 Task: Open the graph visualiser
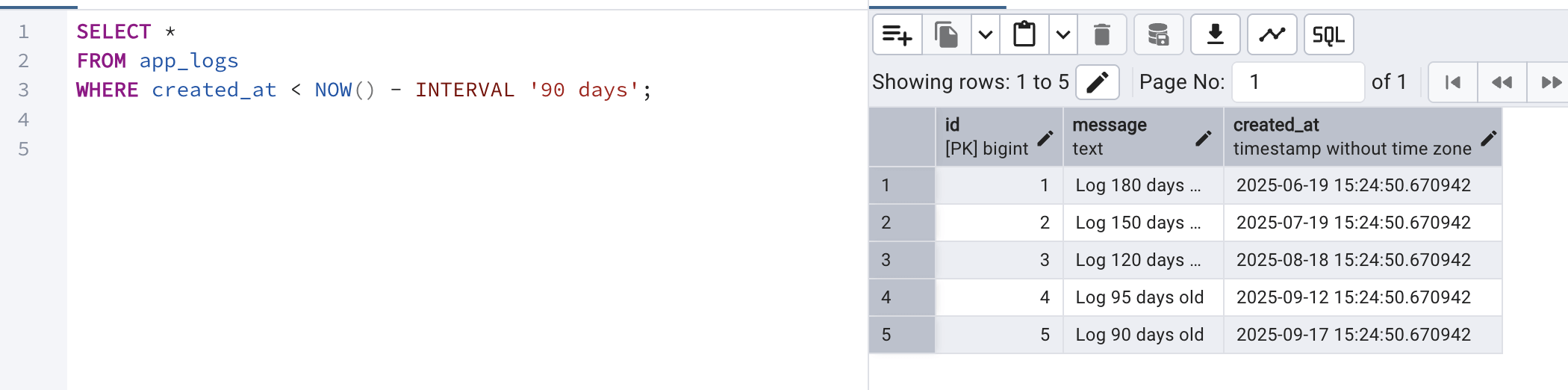pyautogui.click(x=1272, y=35)
